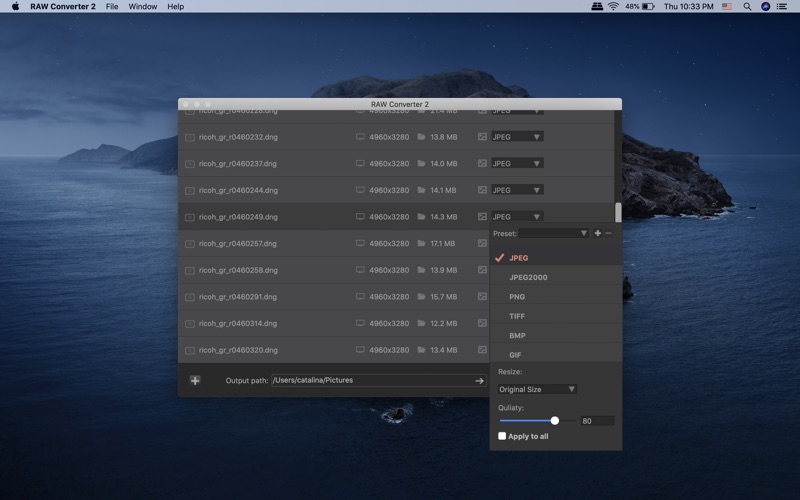Open the File menu
Viewport: 800px width, 500px height.
(x=112, y=7)
